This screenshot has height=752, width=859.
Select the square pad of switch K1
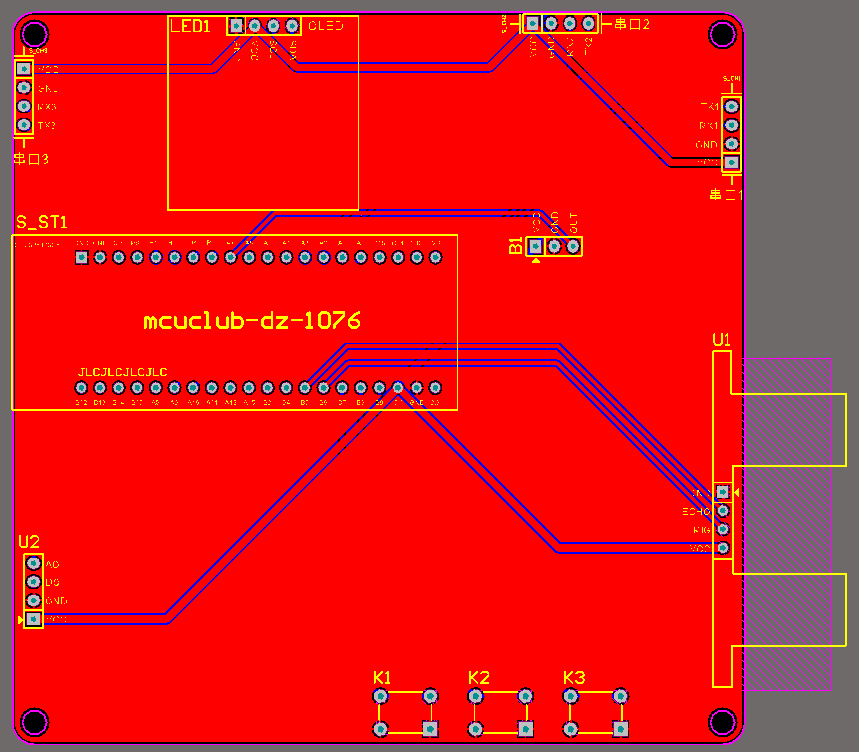click(431, 729)
